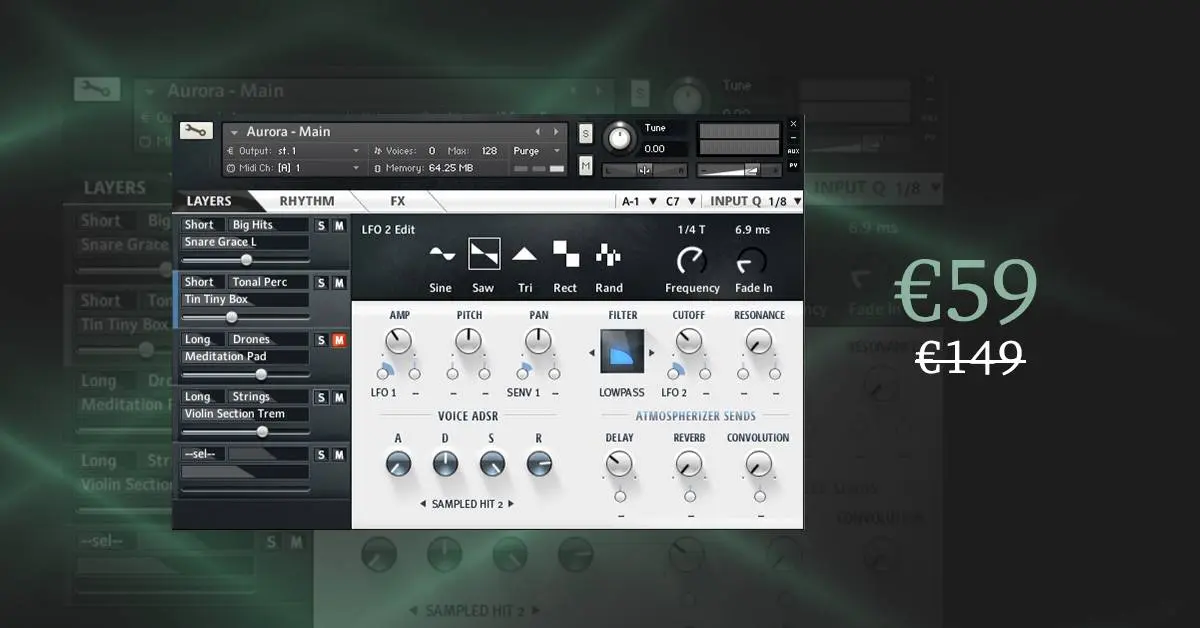Go to previous instrument with left arrow
This screenshot has height=628, width=1200.
[x=538, y=131]
